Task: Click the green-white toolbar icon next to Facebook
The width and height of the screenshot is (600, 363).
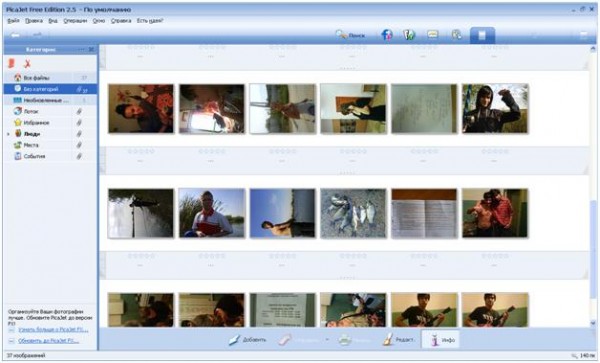Action: click(409, 35)
